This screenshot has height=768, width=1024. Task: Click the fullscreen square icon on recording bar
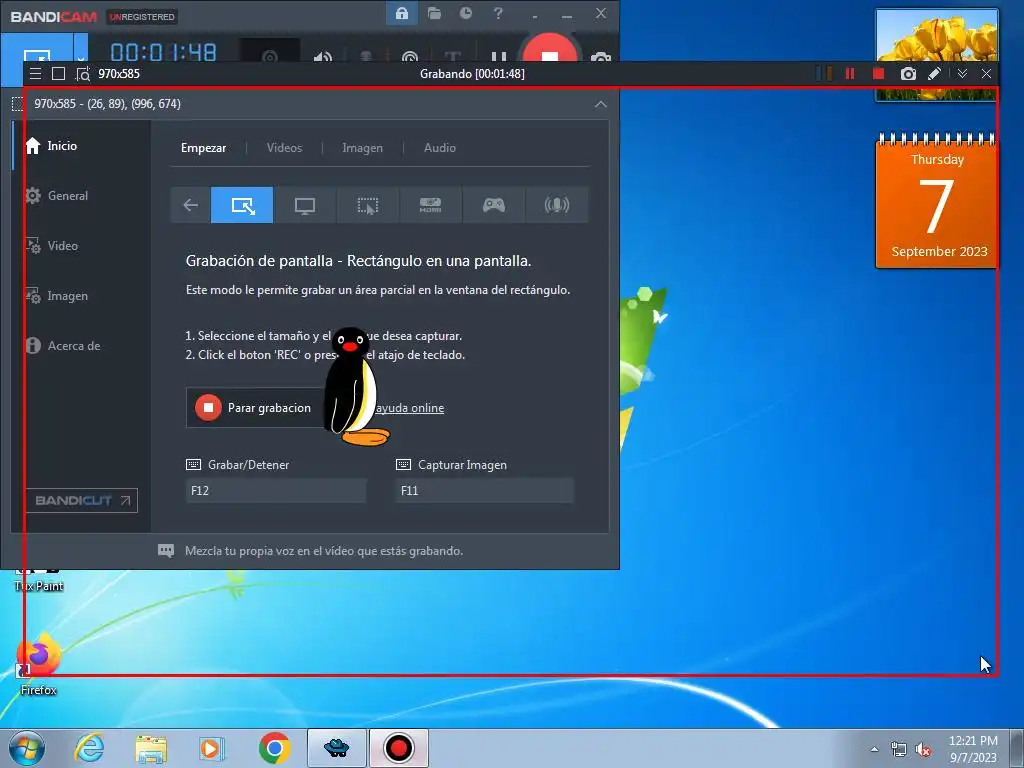pyautogui.click(x=58, y=74)
